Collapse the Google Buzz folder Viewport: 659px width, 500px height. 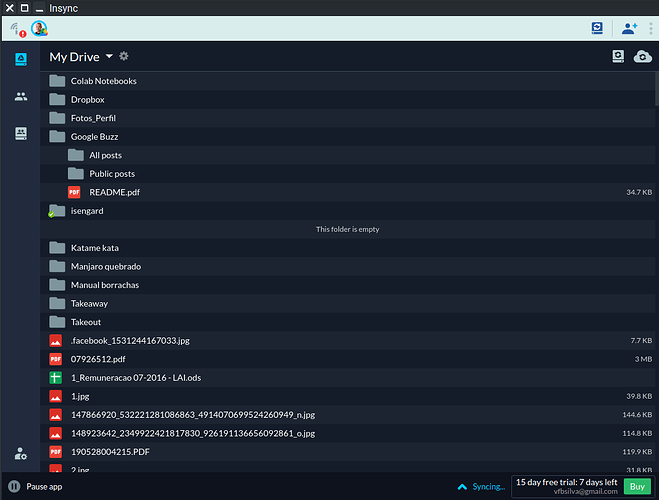point(348,137)
